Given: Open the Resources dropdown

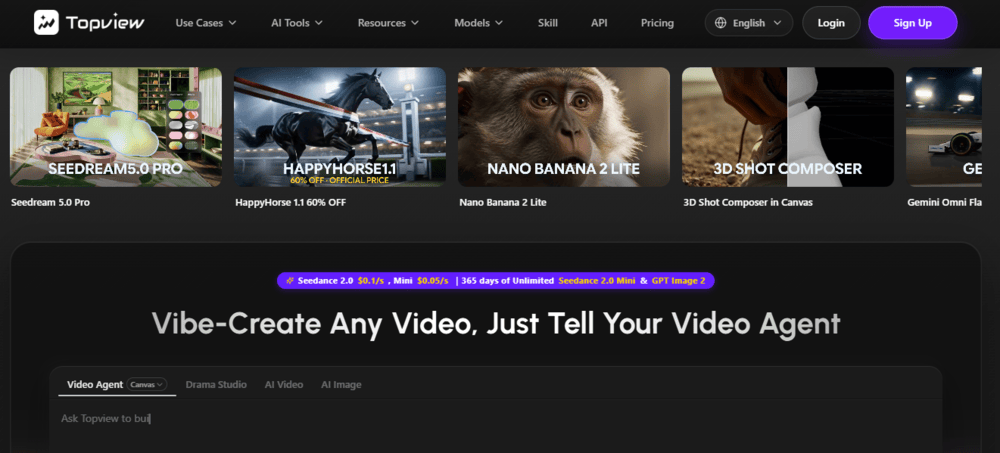Looking at the screenshot, I should pyautogui.click(x=388, y=23).
